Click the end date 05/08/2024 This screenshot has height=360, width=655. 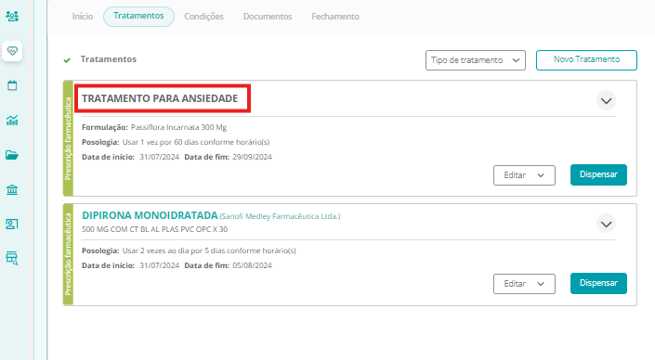[252, 266]
